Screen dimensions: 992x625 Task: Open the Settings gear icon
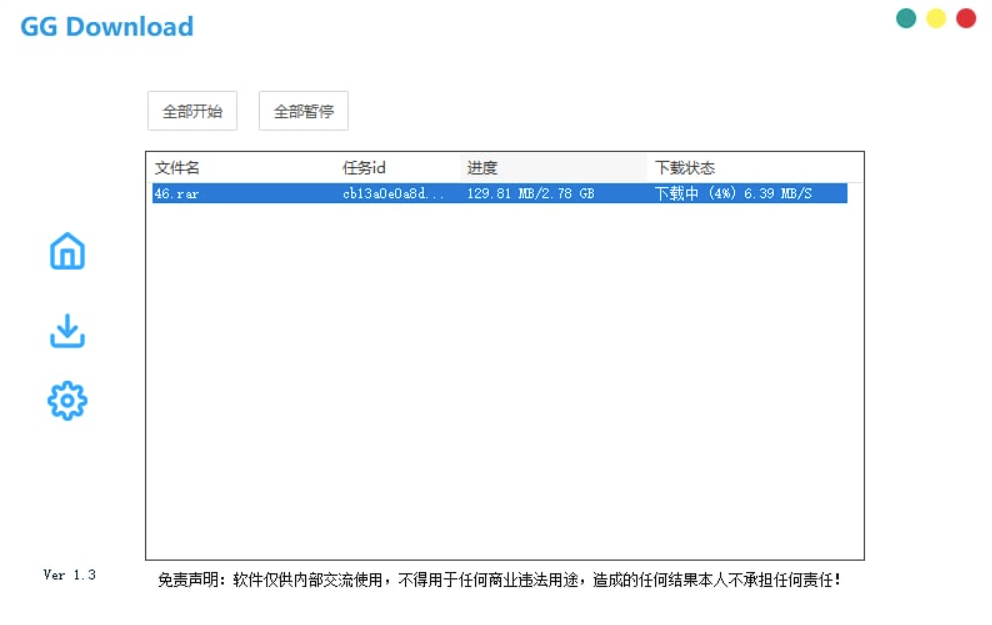coord(67,400)
